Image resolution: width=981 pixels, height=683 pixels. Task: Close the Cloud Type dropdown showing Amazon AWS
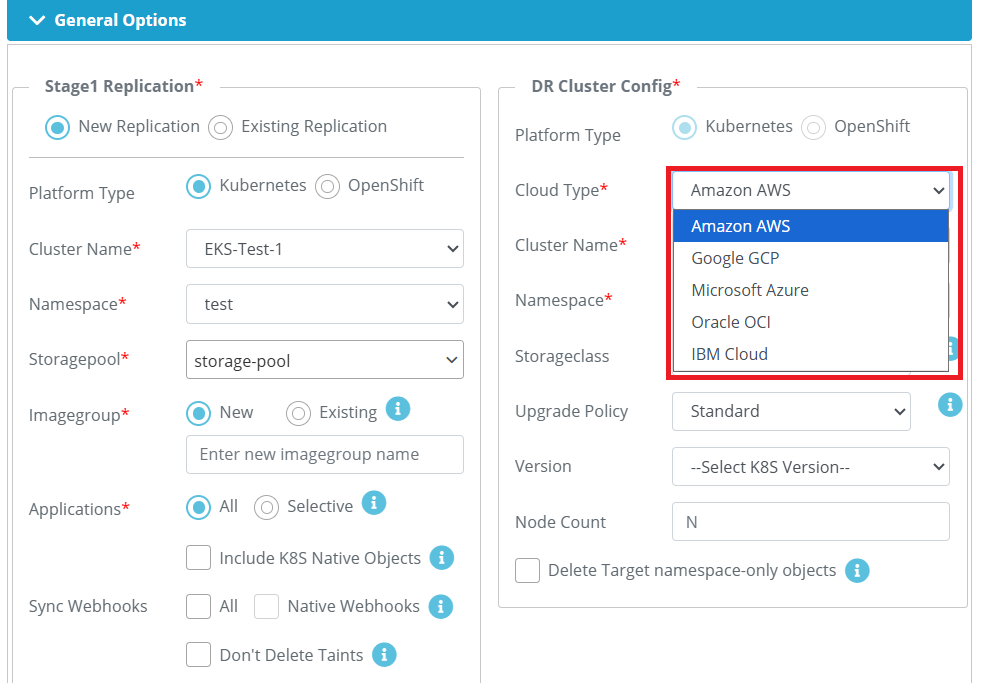click(811, 190)
